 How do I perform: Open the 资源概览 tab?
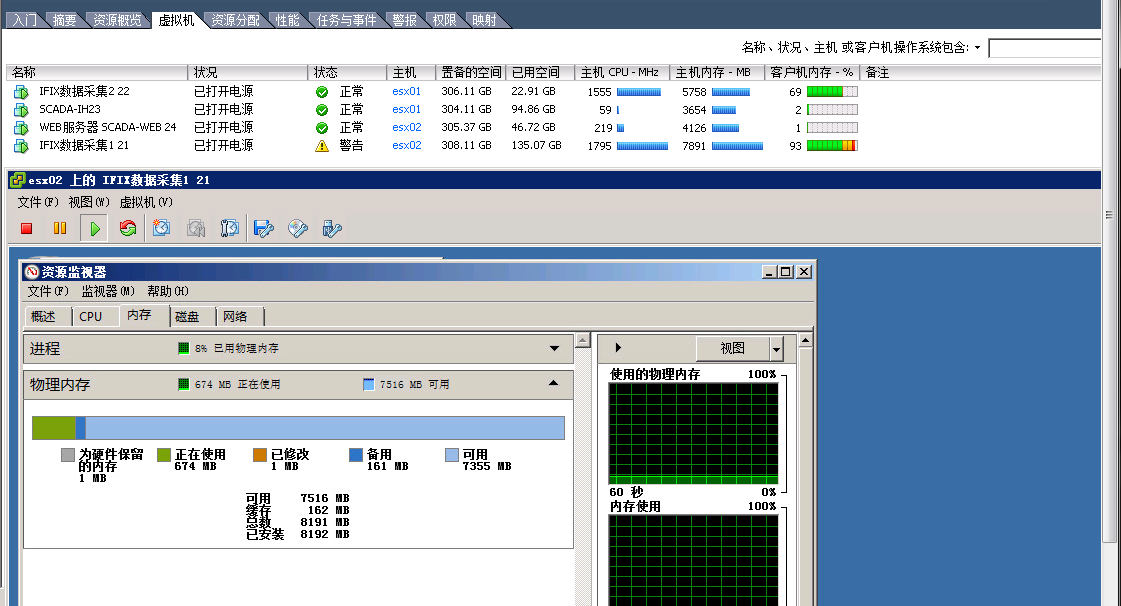pyautogui.click(x=117, y=20)
